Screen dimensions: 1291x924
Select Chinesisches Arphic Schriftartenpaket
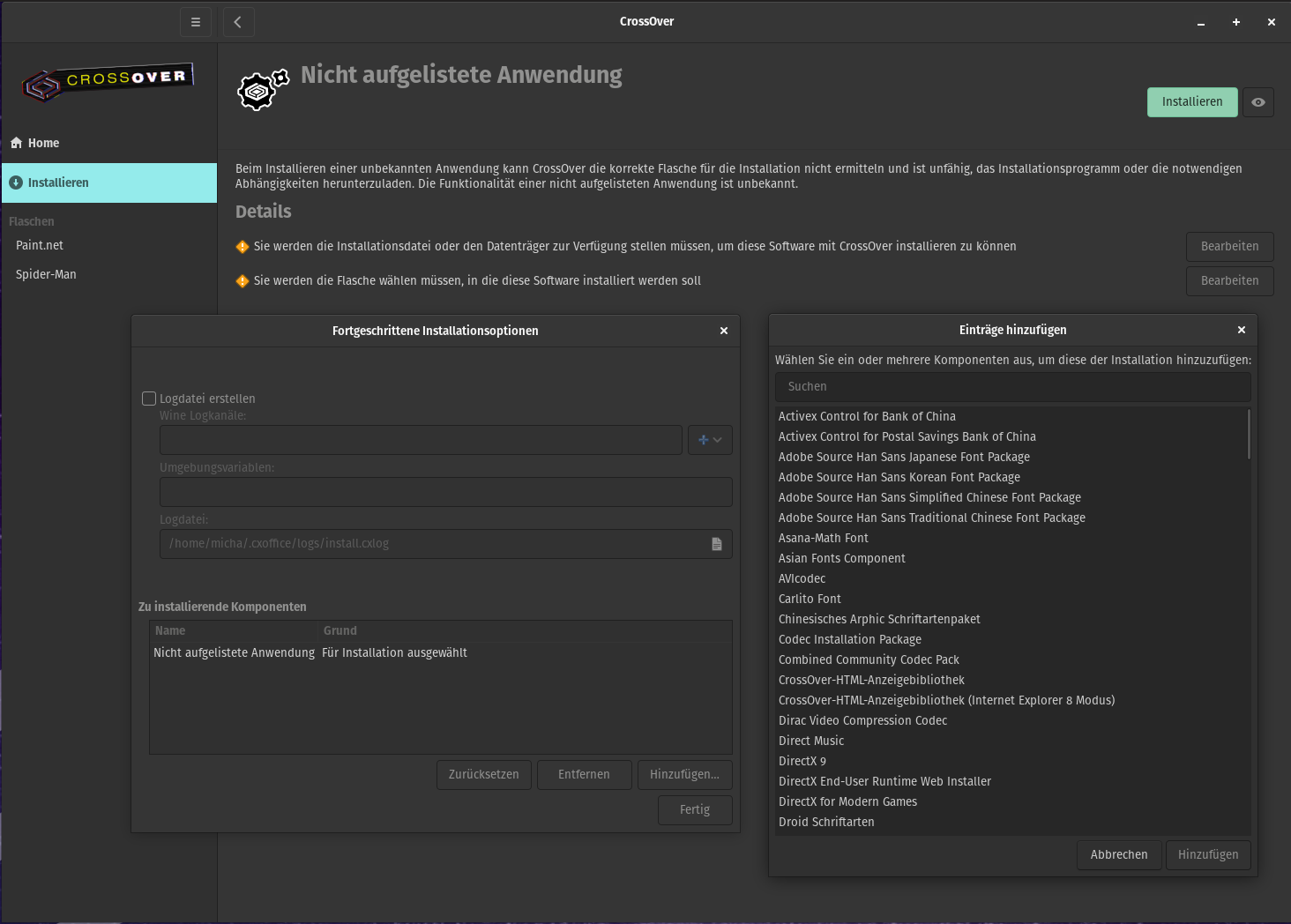pyautogui.click(x=1011, y=620)
